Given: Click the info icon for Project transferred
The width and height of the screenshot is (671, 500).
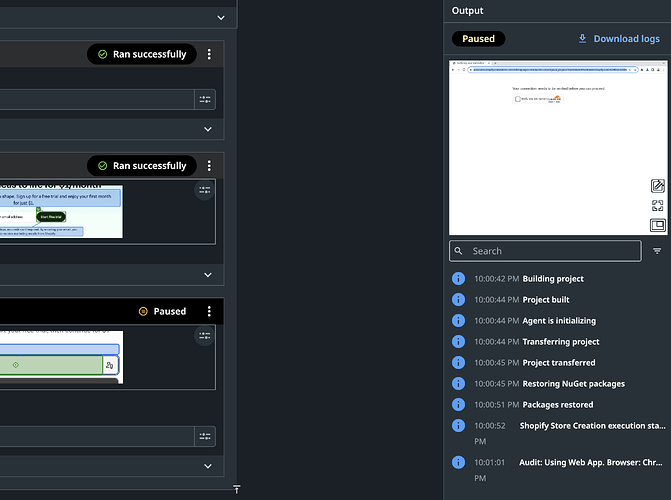Looking at the screenshot, I should 458,363.
